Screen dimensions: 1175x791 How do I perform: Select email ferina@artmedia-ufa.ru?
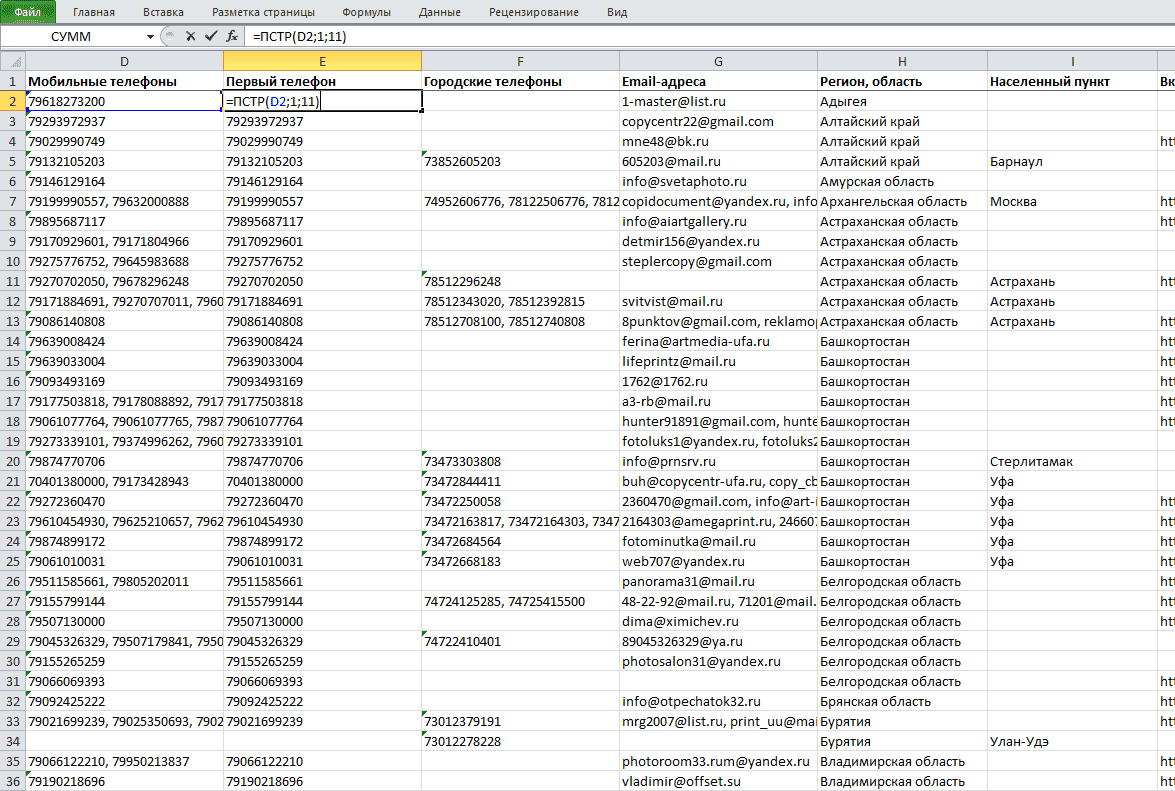pyautogui.click(x=718, y=342)
